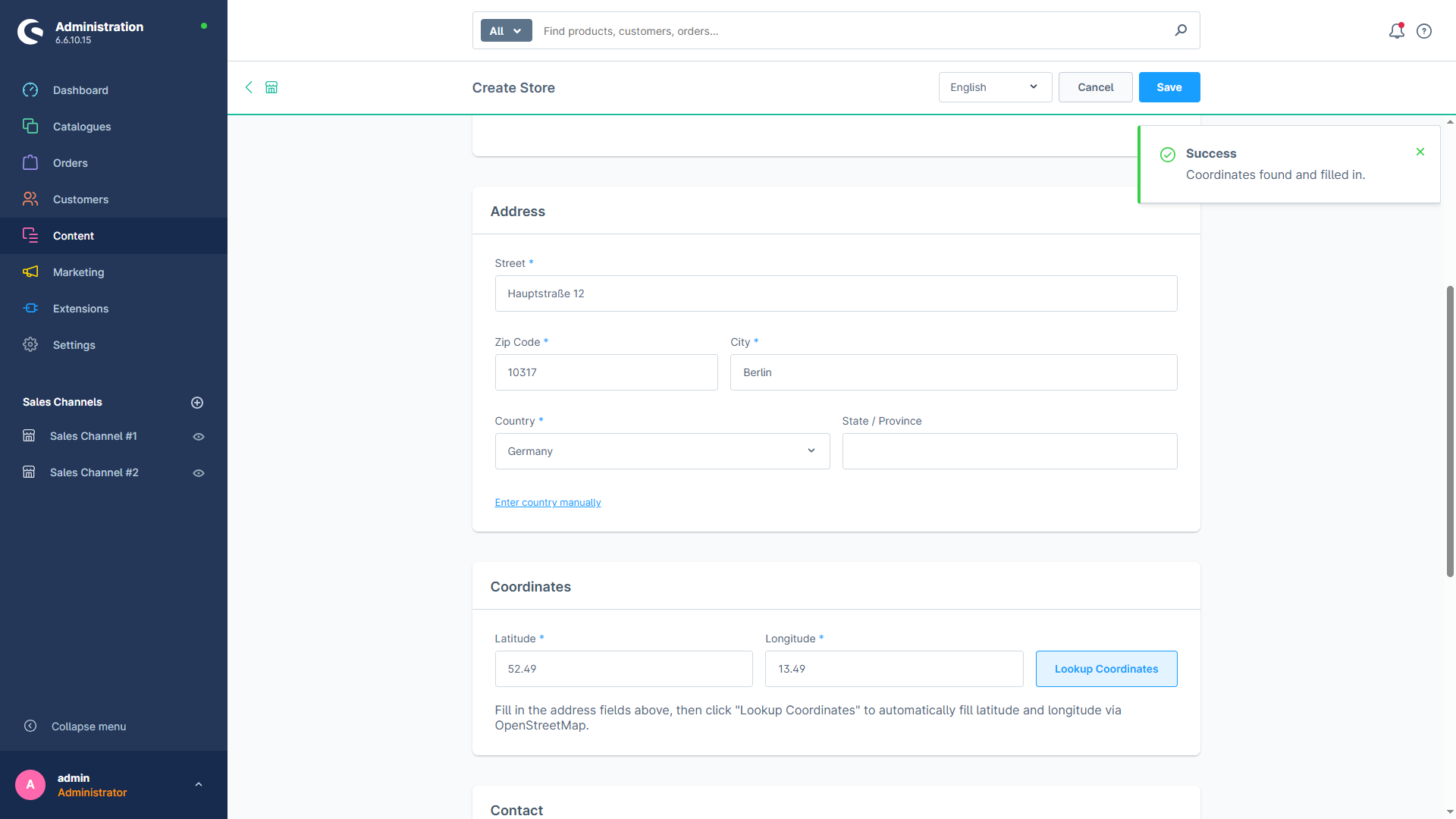Click the Address section heading
The width and height of the screenshot is (1456, 819).
click(518, 212)
